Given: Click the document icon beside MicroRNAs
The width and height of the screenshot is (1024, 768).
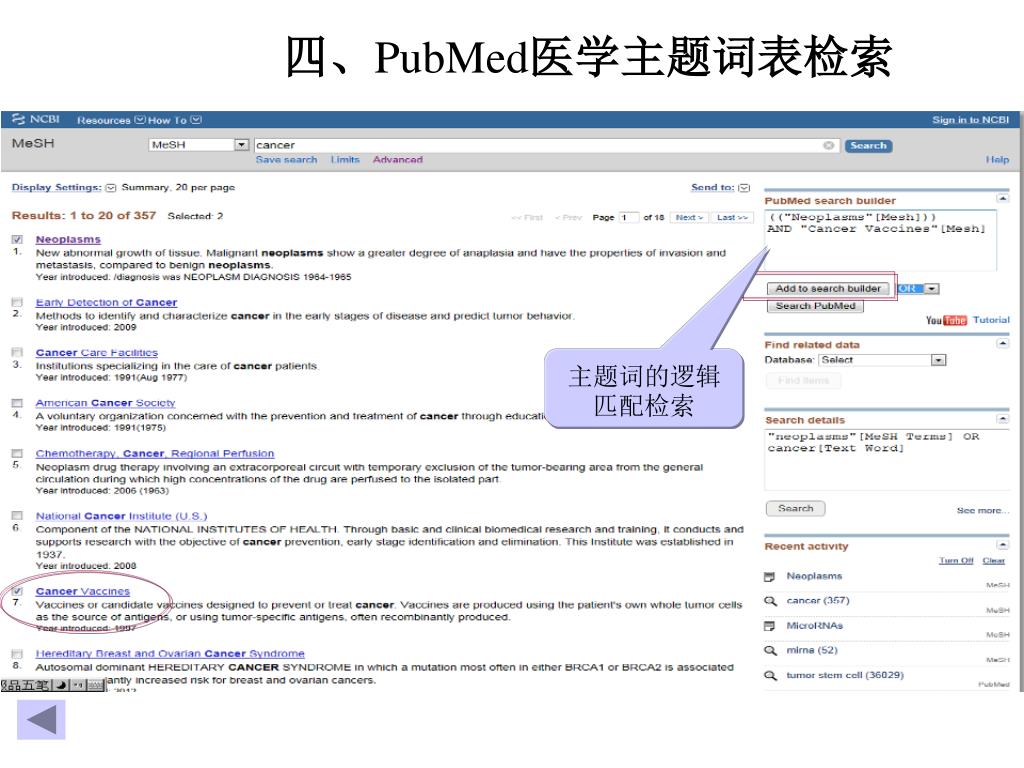Looking at the screenshot, I should click(770, 626).
